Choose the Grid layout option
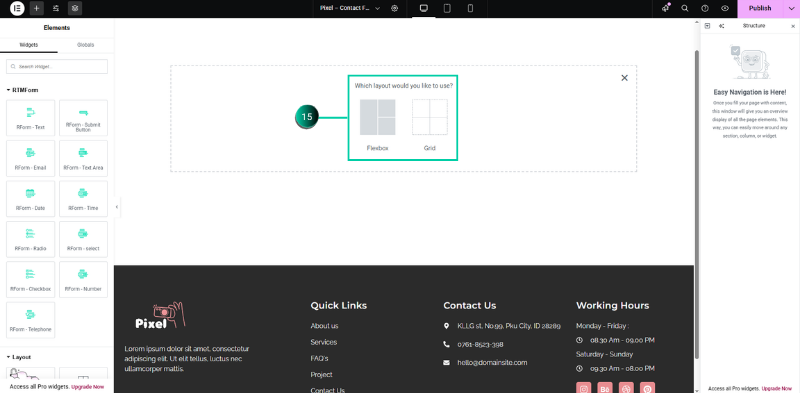This screenshot has width=800, height=393. [430, 125]
